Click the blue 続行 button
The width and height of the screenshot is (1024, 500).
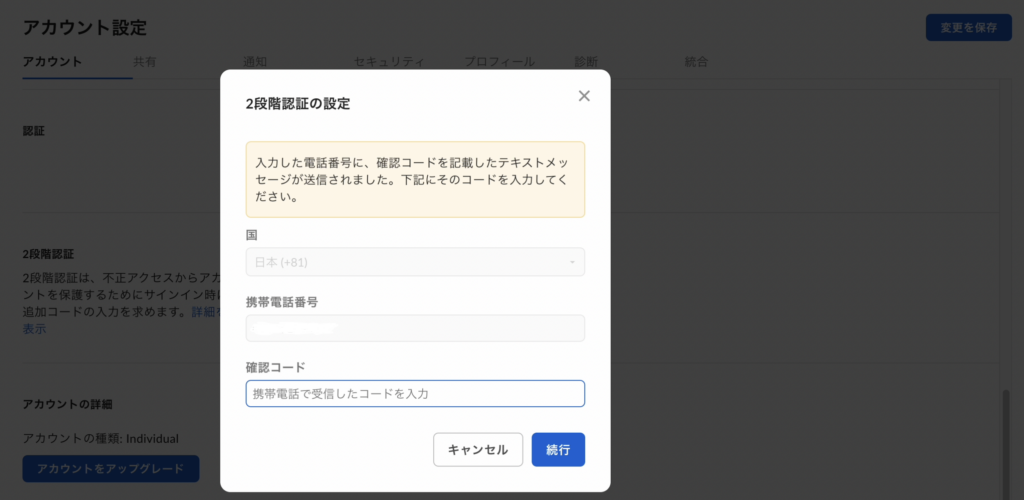[x=558, y=450]
